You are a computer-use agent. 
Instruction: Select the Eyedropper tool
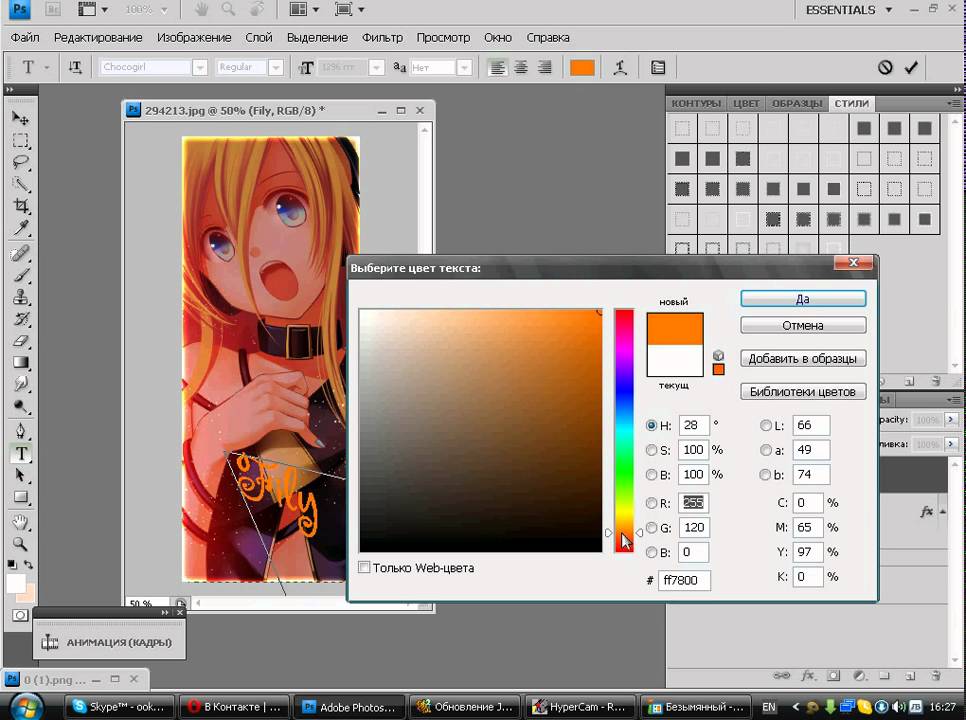[x=20, y=228]
